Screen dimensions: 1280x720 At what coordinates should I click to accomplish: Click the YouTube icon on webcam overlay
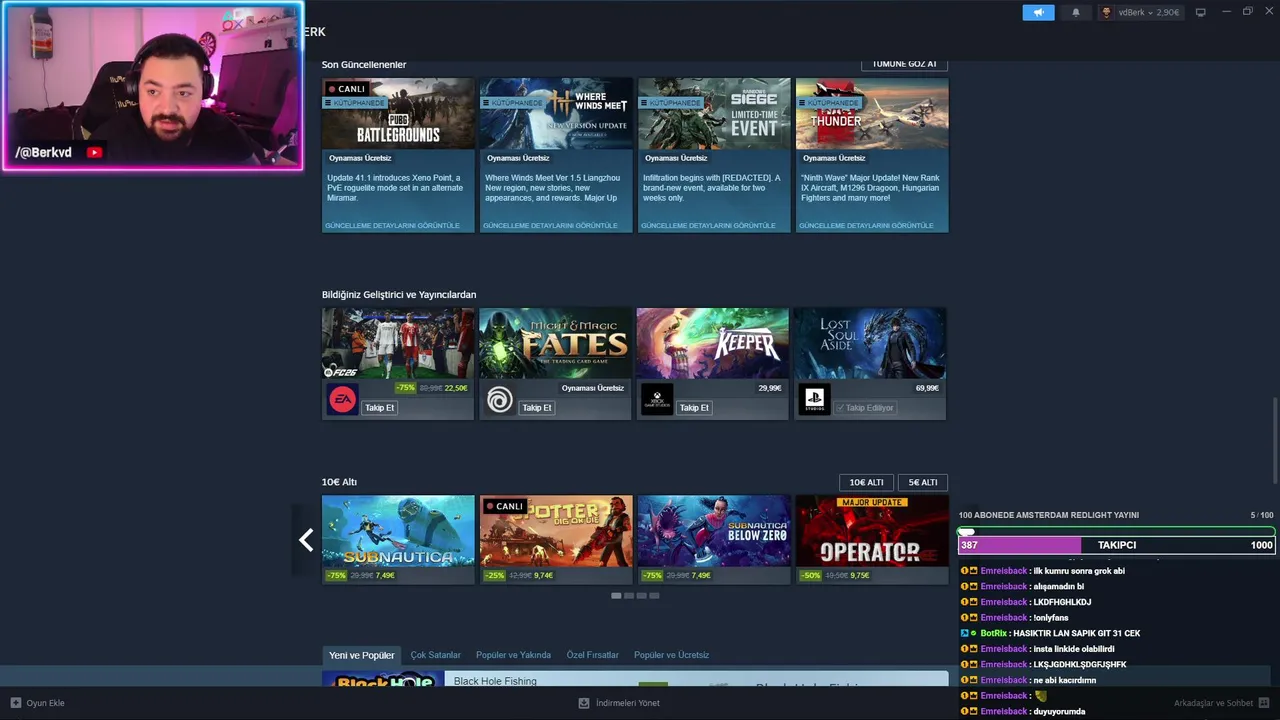click(94, 153)
